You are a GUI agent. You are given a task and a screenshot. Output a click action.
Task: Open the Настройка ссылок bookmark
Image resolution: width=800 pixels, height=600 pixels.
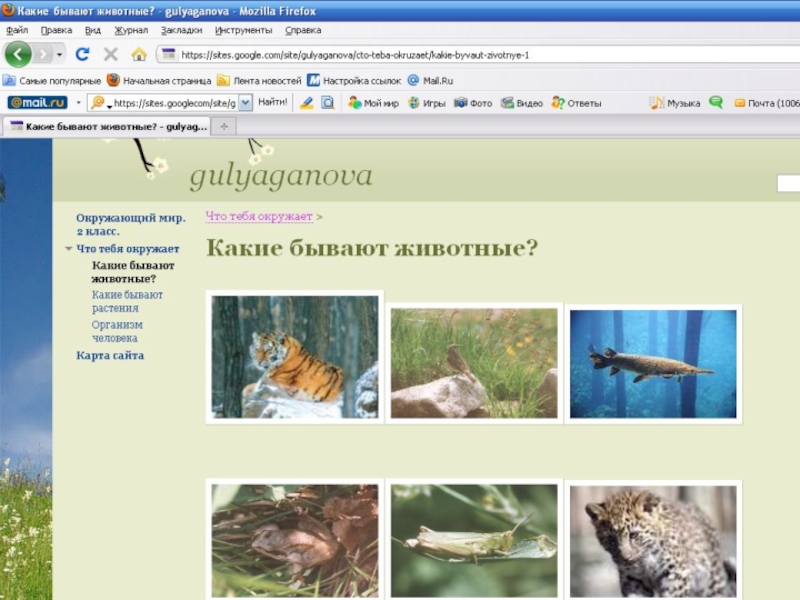coord(354,81)
